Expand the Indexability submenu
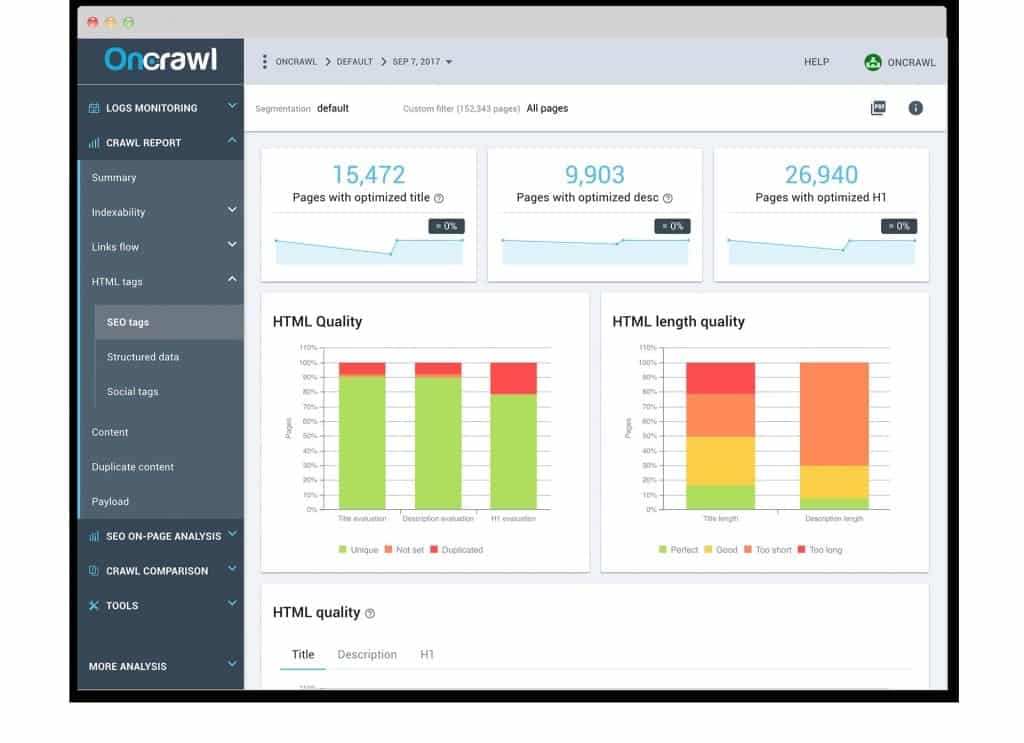This screenshot has height=743, width=1024. point(232,211)
